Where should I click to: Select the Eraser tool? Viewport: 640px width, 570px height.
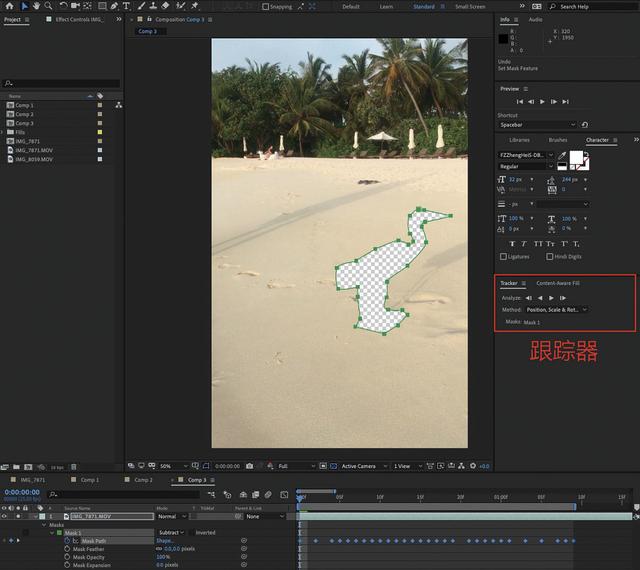165,6
